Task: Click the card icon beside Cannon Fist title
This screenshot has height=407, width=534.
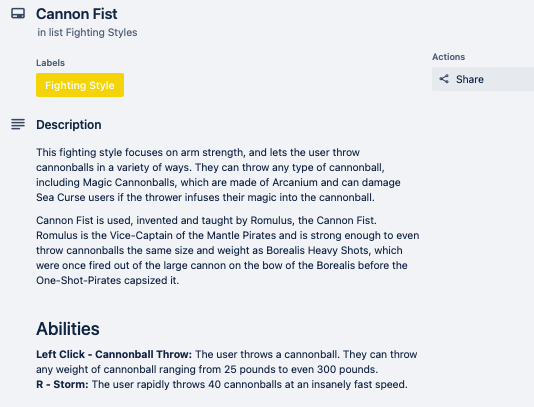Action: tap(18, 14)
